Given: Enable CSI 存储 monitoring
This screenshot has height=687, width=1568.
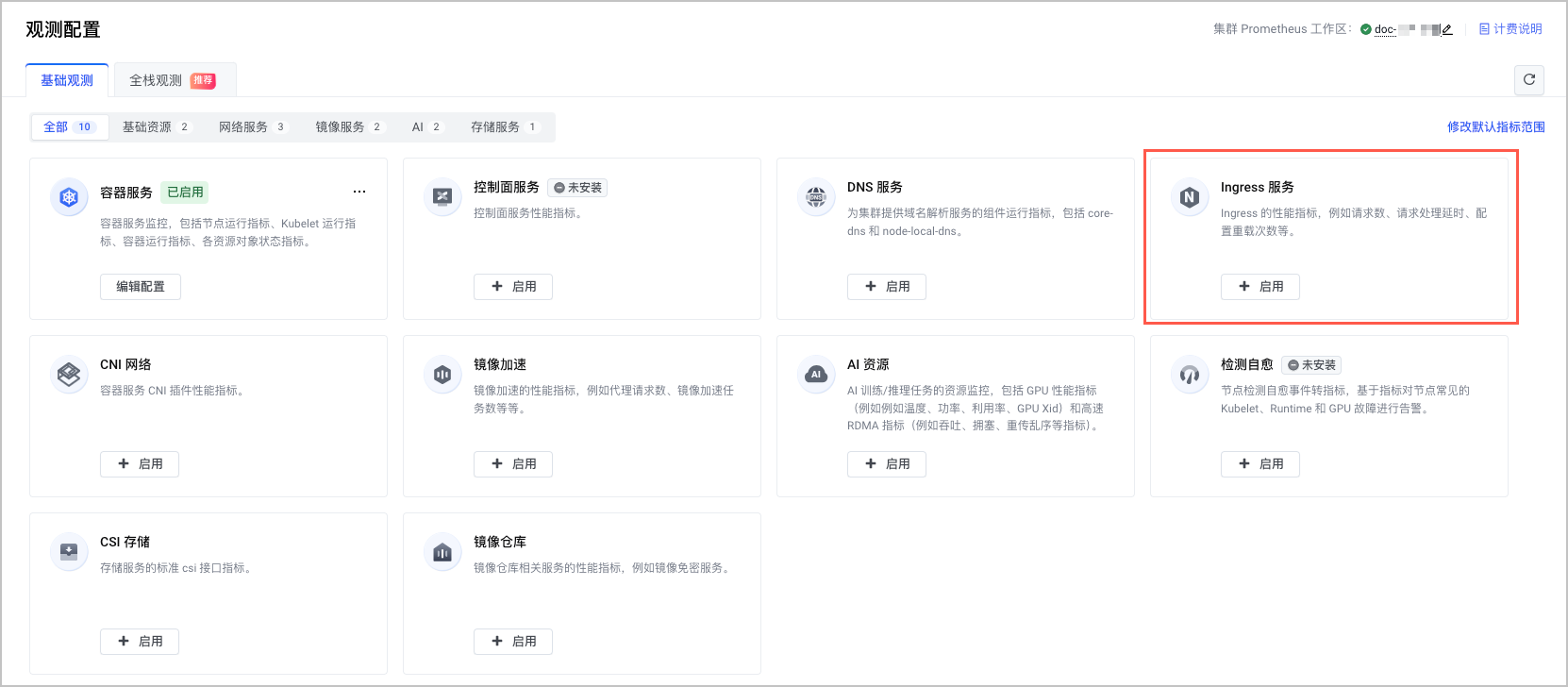Looking at the screenshot, I should 140,642.
